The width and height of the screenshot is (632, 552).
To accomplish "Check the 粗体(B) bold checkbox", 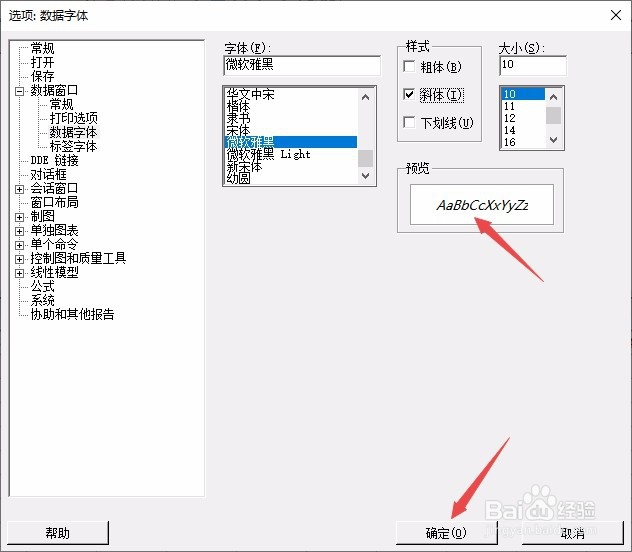I will tap(409, 66).
